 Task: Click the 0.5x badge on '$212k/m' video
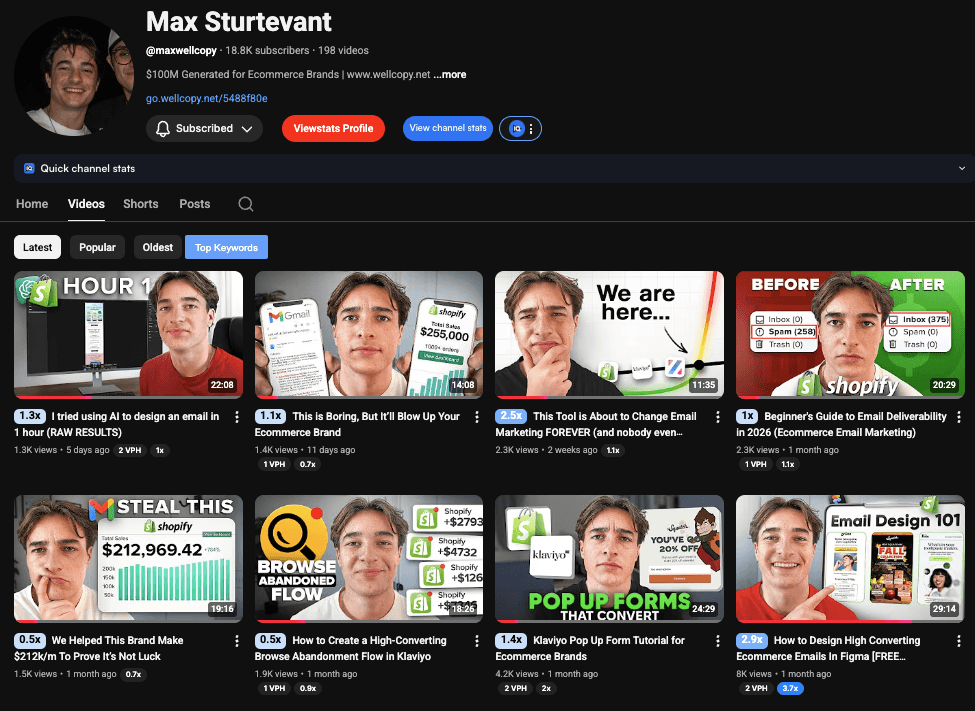point(30,639)
